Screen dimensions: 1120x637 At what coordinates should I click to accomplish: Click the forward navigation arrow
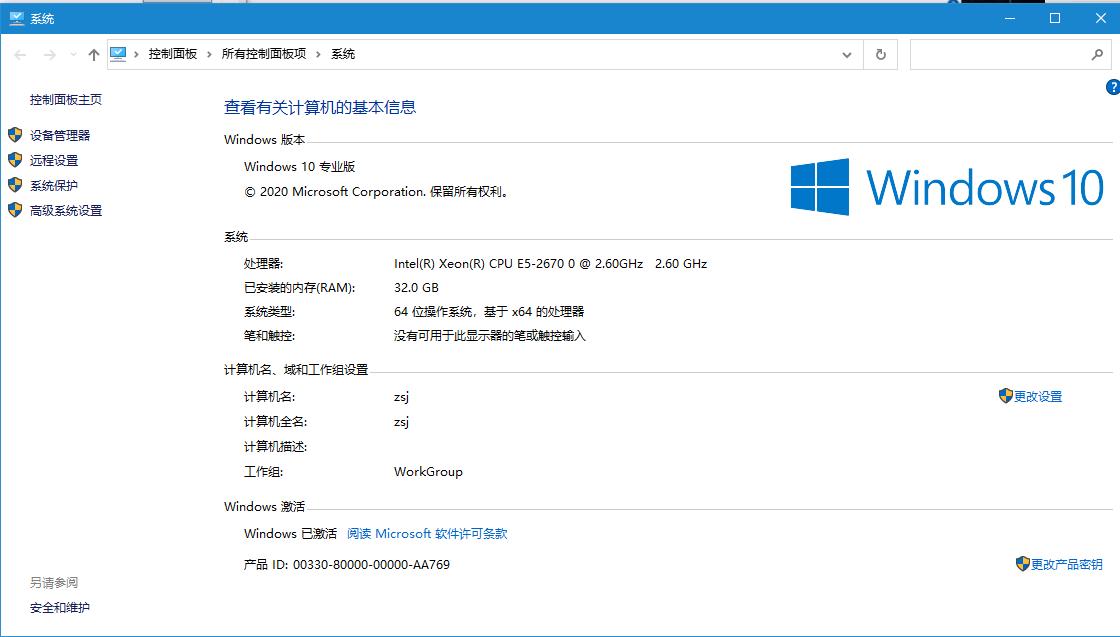click(x=48, y=54)
